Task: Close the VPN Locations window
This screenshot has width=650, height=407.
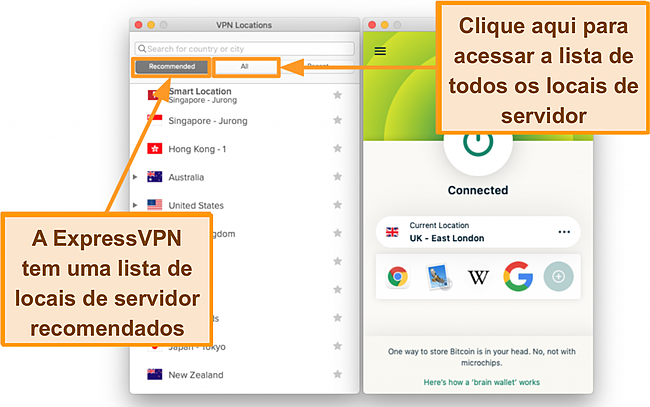Action: click(139, 25)
